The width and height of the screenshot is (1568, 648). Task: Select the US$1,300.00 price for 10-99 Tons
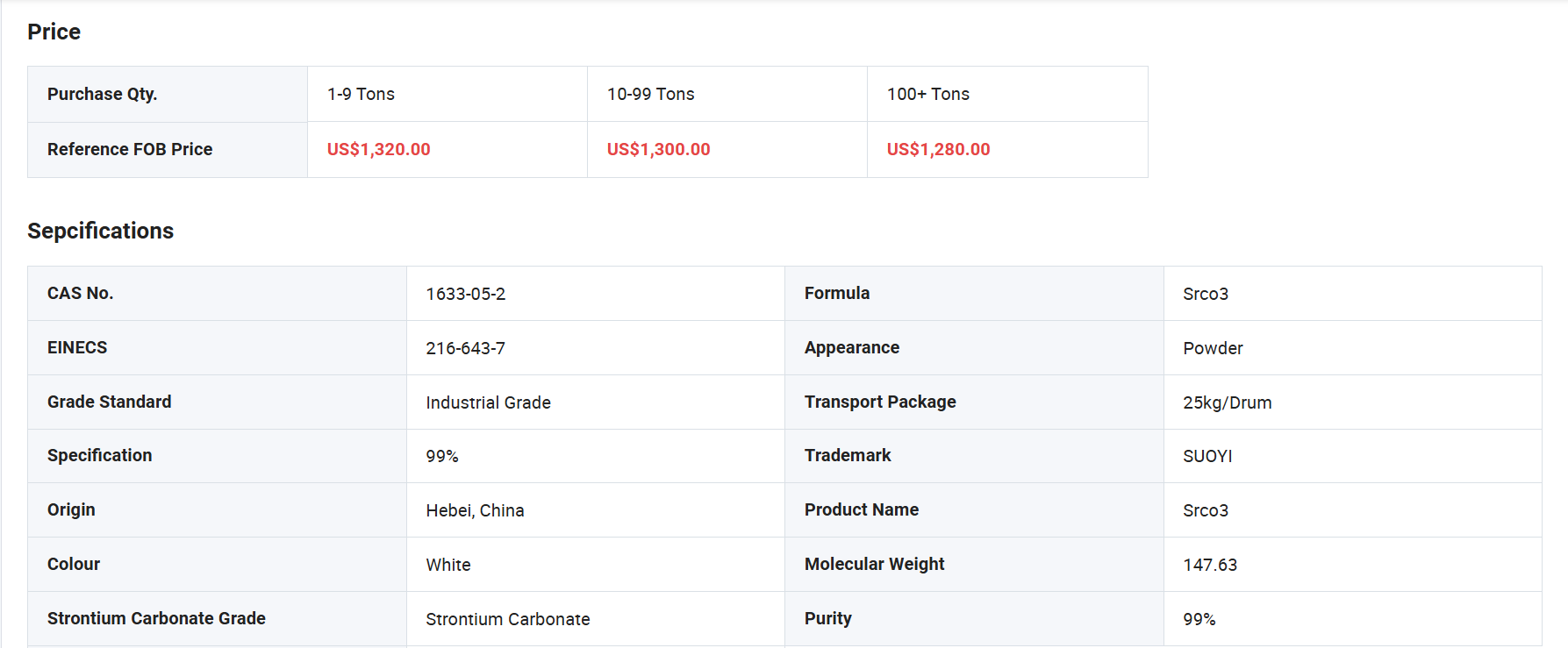click(x=658, y=150)
